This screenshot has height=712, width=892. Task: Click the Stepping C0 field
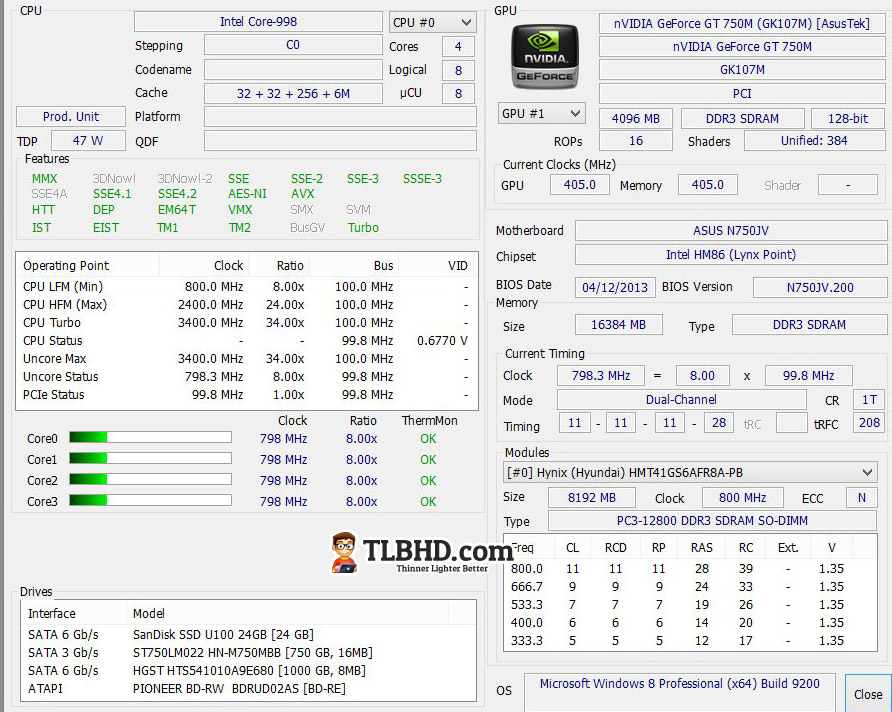click(x=293, y=45)
